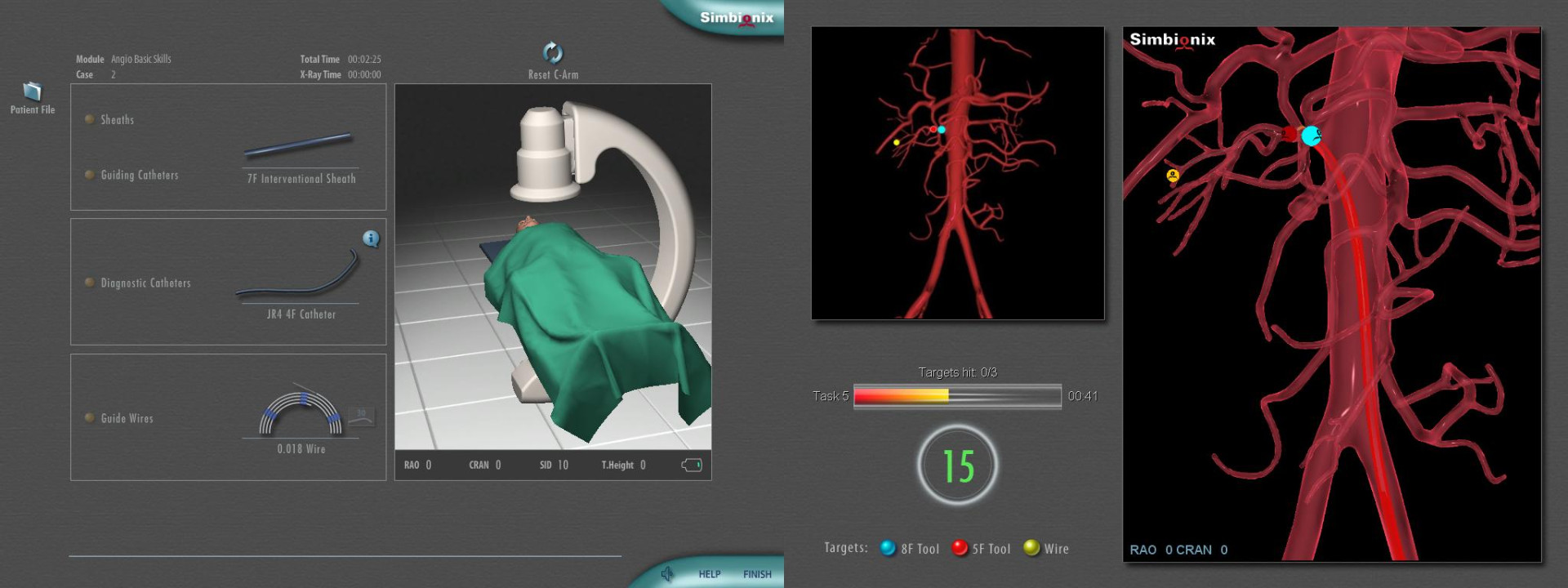Select the 7F Interventional Sheath image
Screen dimensions: 1568x588
(298, 146)
